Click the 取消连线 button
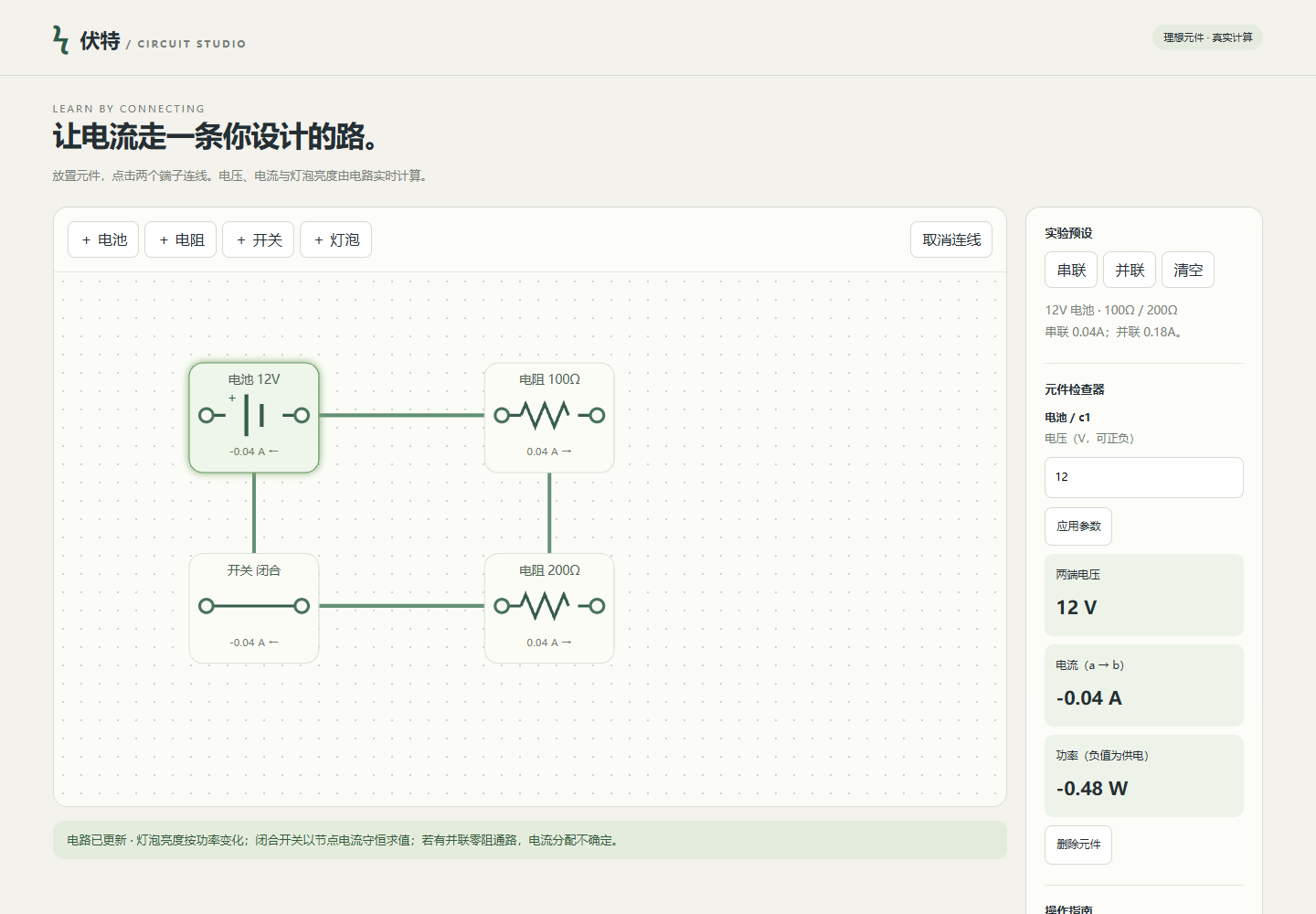Image resolution: width=1316 pixels, height=914 pixels. pos(951,239)
